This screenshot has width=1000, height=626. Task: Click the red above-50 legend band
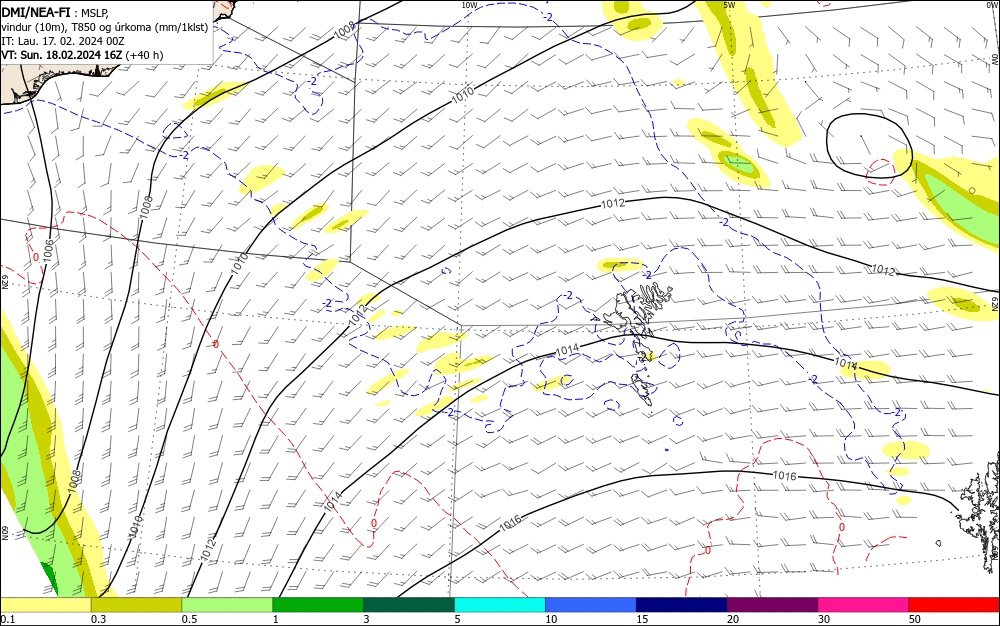click(954, 605)
